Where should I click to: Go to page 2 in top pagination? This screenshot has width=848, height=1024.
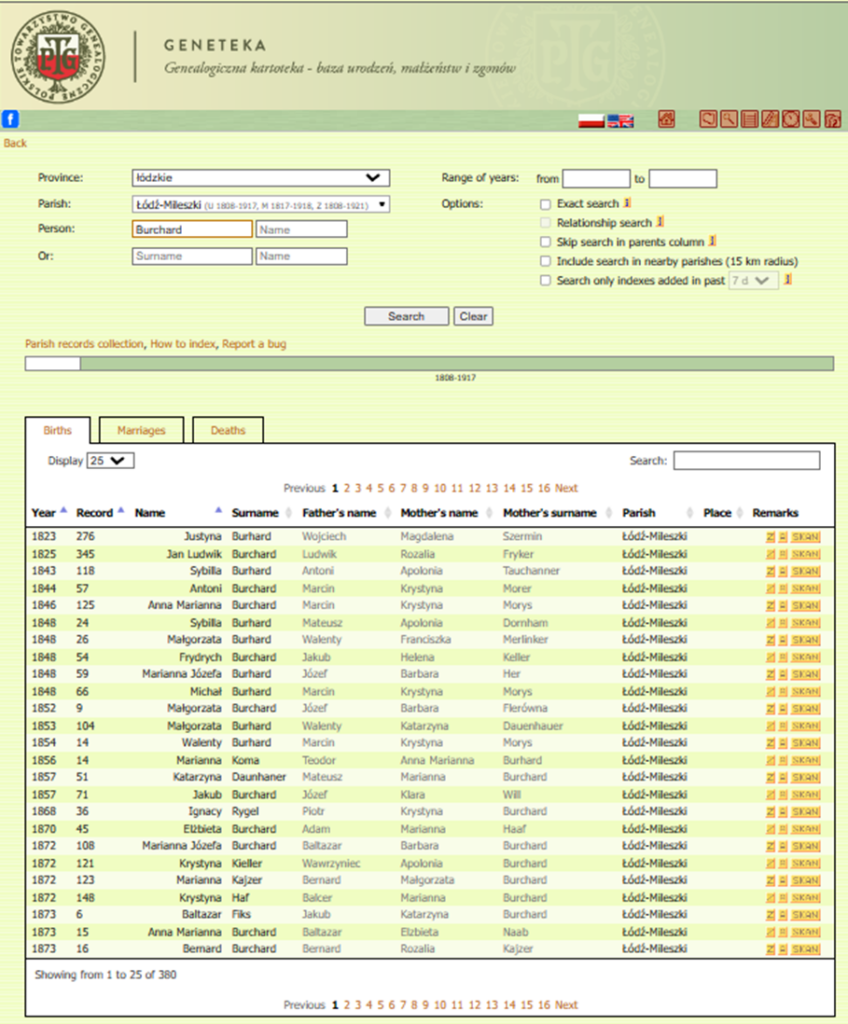(347, 488)
